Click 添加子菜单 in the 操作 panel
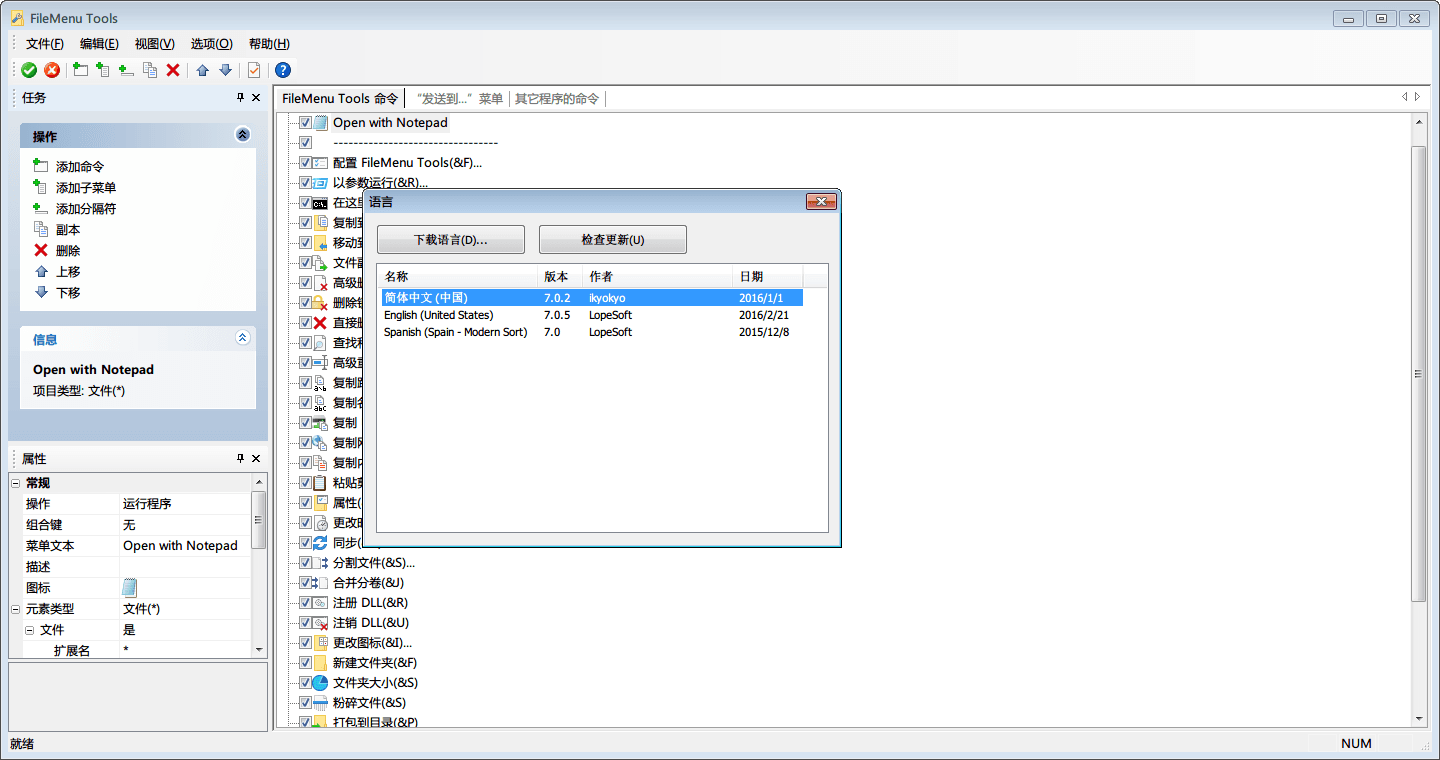Screen dimensions: 1440x760 pos(86,188)
